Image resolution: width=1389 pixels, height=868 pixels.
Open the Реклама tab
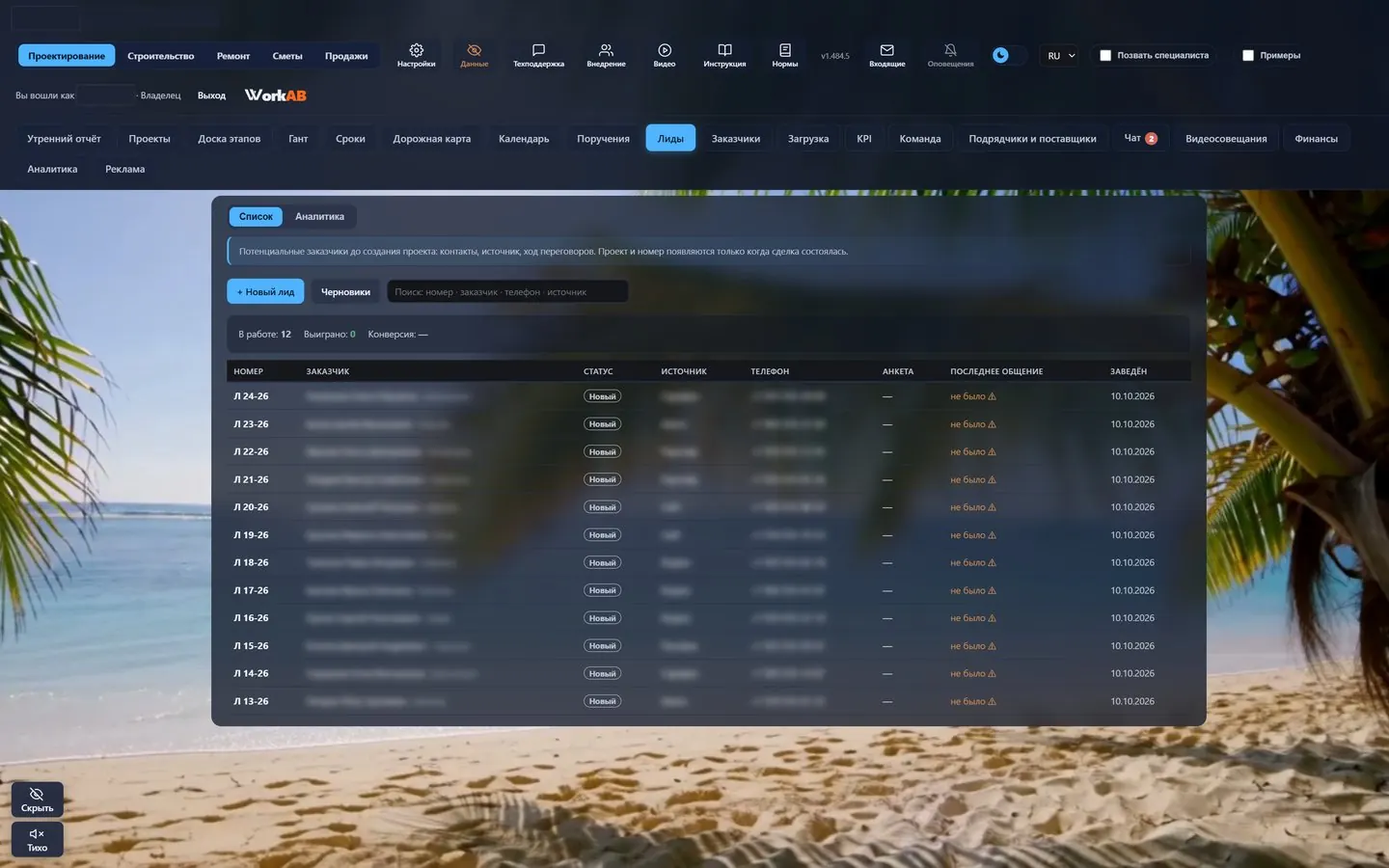coord(125,169)
